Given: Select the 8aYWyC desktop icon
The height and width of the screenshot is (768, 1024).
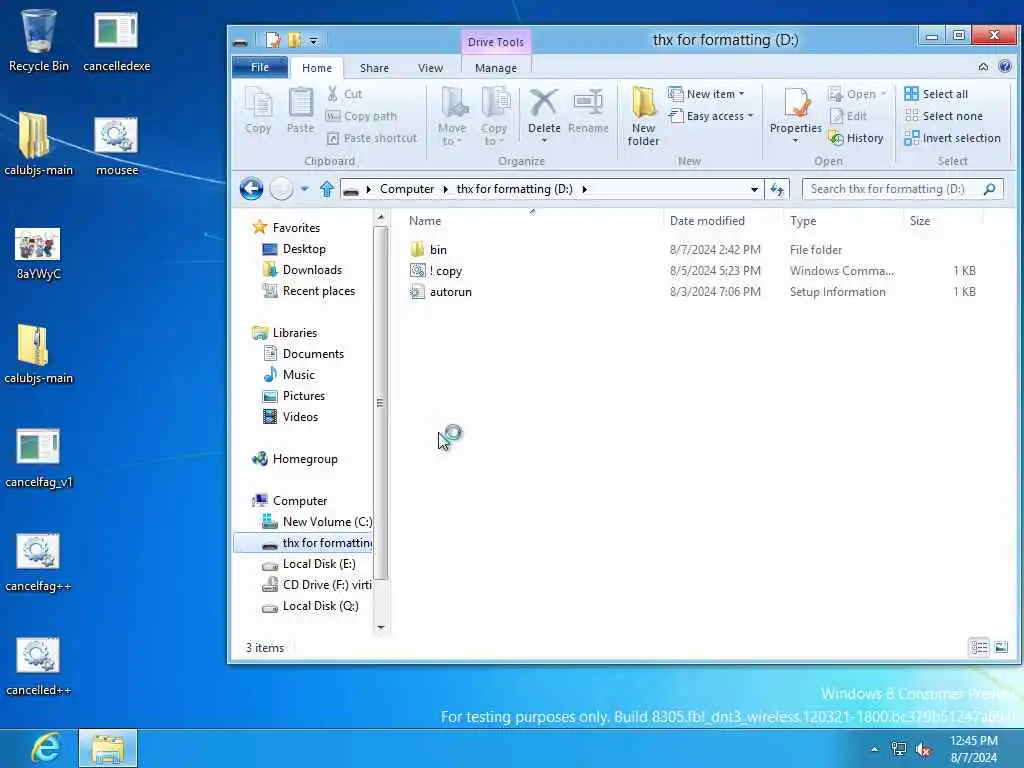Looking at the screenshot, I should point(38,253).
